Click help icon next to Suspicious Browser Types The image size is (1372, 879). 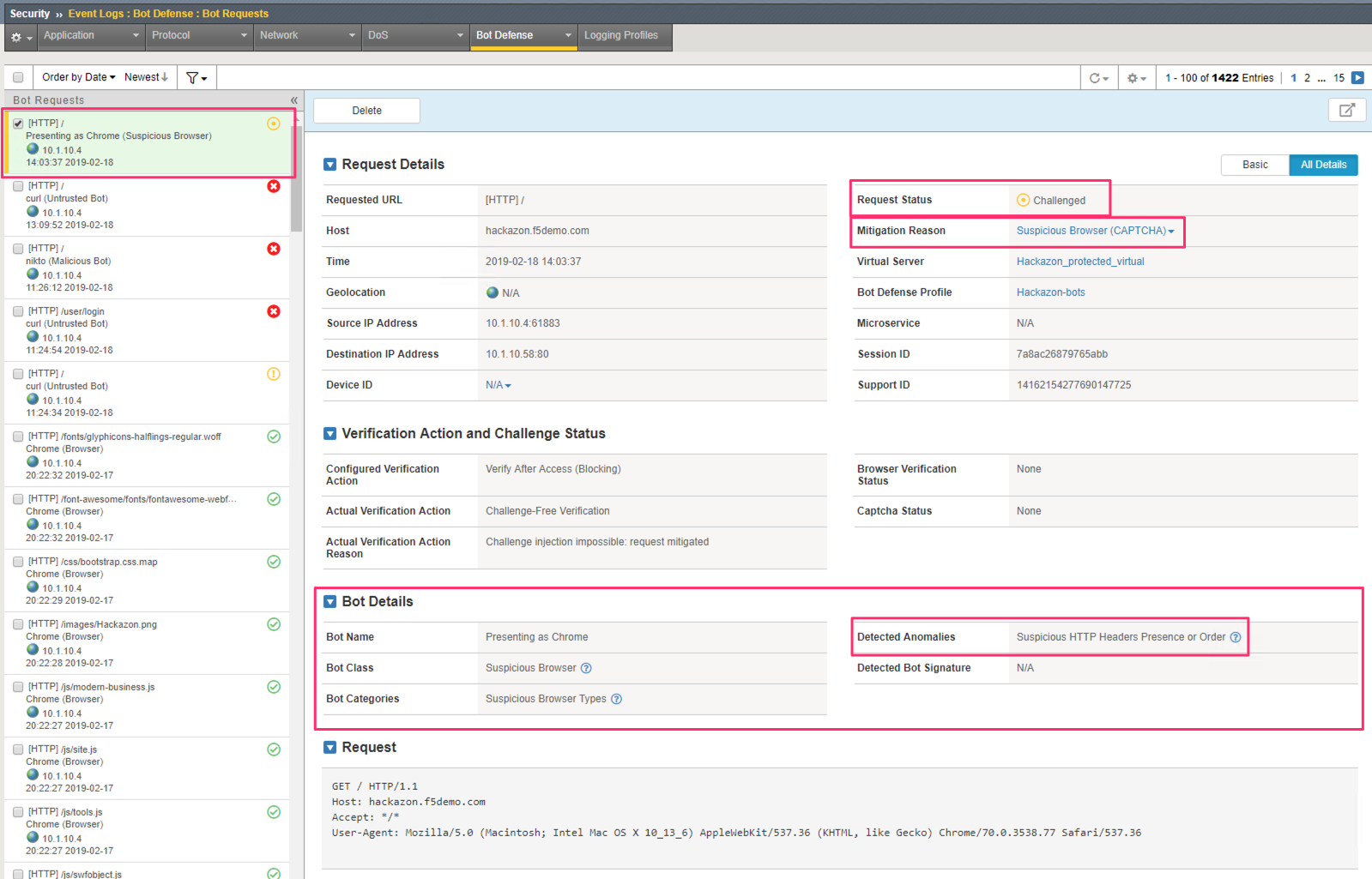pos(616,699)
